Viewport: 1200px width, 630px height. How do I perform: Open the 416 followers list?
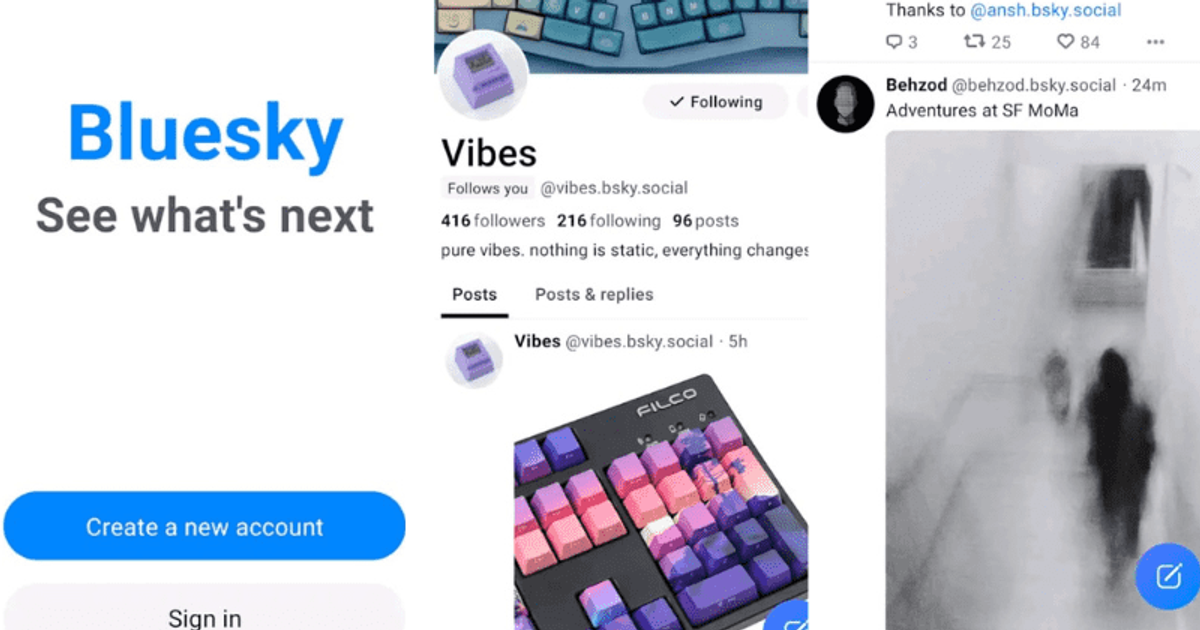(493, 221)
